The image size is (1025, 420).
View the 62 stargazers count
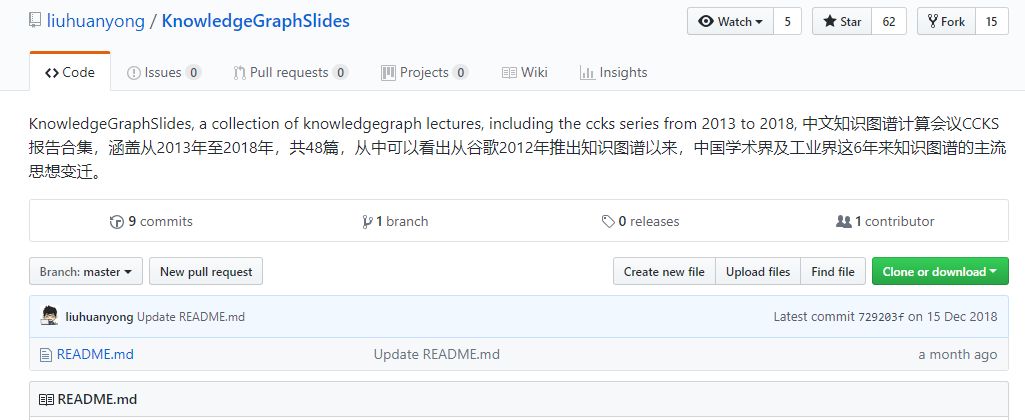pos(889,22)
